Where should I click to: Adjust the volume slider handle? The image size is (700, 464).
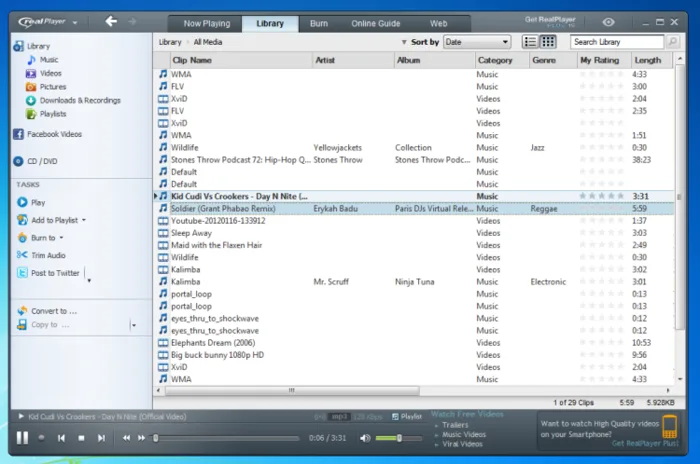point(399,438)
